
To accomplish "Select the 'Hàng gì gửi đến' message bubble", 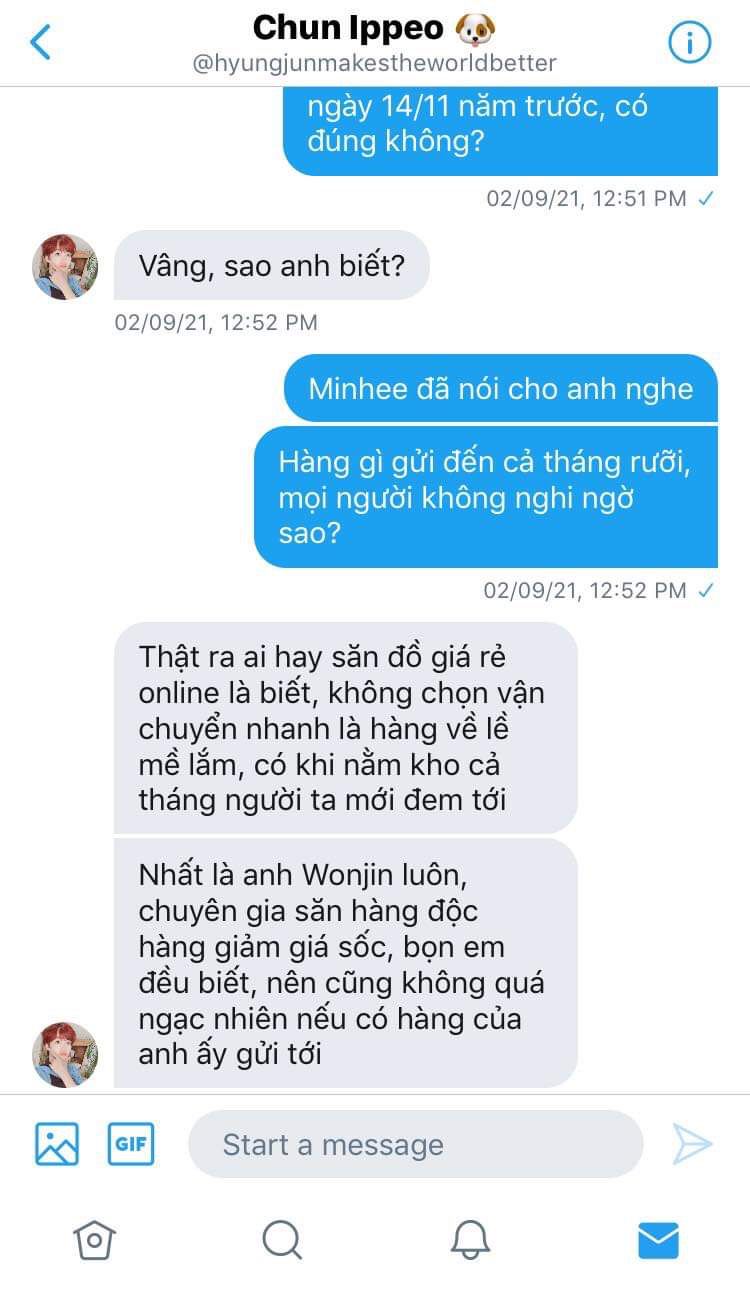I will click(486, 497).
